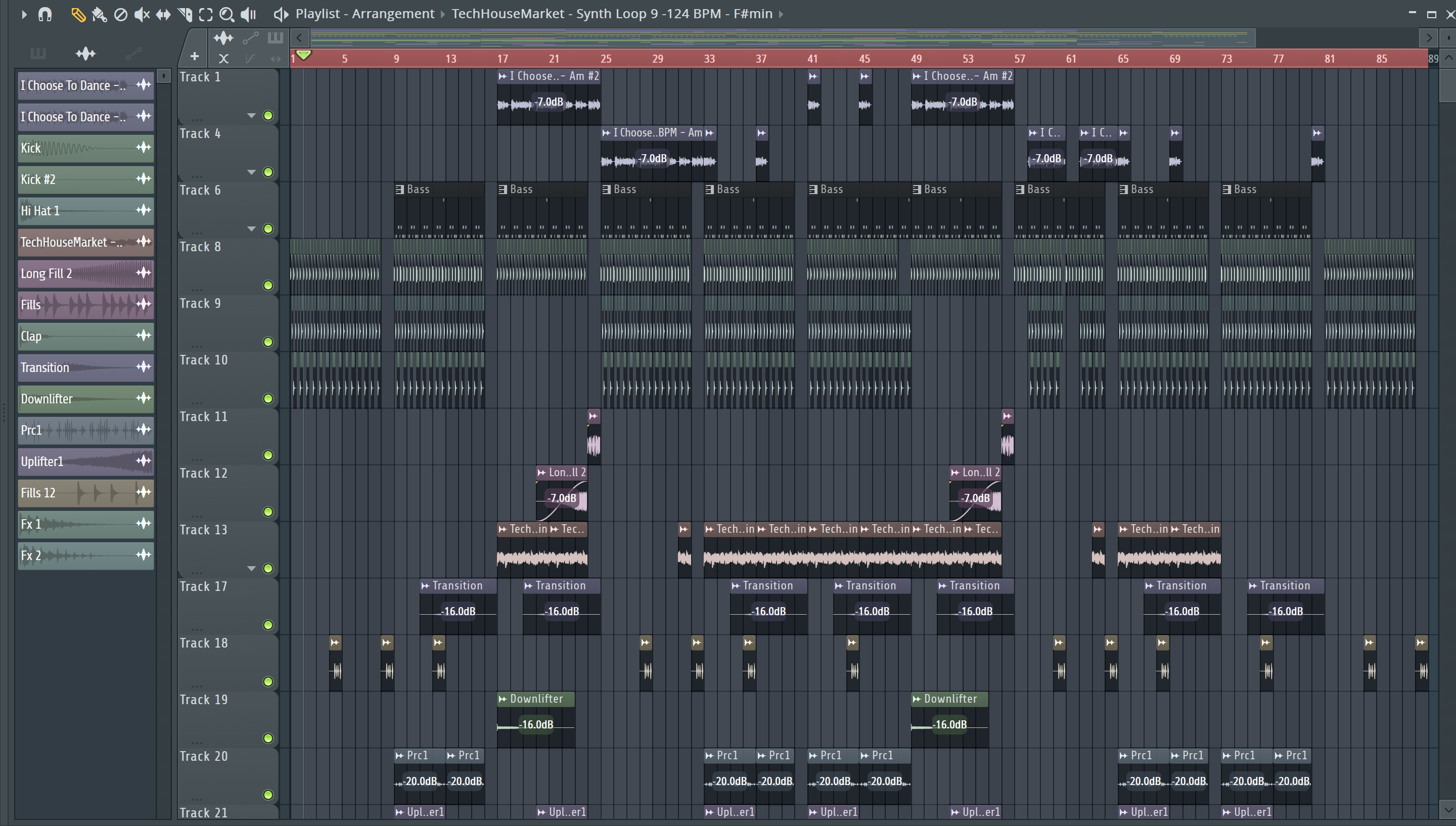Toggle pattern clip filter in playlist header
Screen dimensions: 1456x826
(276, 38)
